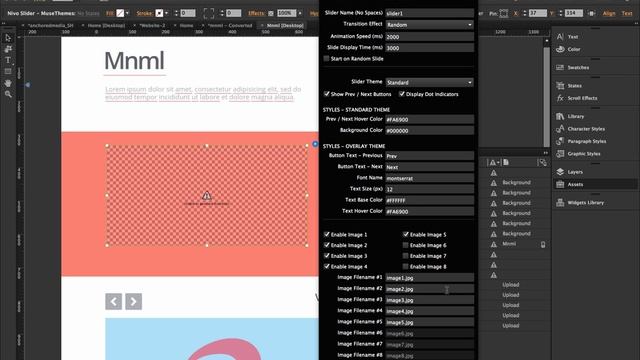Open the Stroke color dropdown arrow
Viewport: 640px width, 360px height.
point(167,13)
